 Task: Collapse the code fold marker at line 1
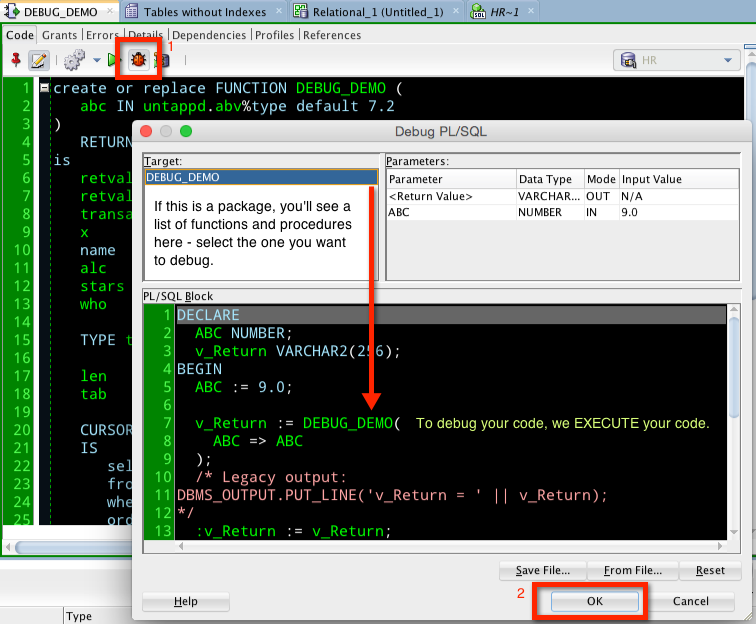click(x=44, y=88)
